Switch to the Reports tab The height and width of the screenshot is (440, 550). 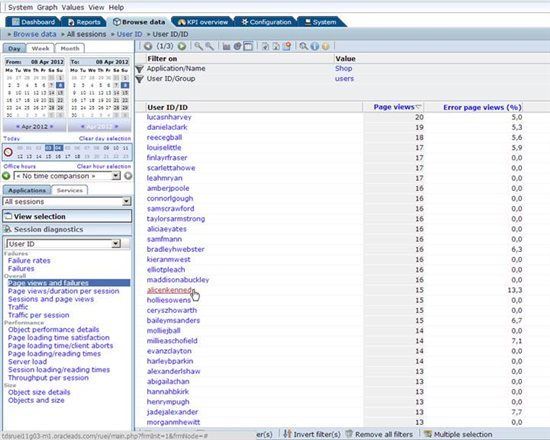84,22
